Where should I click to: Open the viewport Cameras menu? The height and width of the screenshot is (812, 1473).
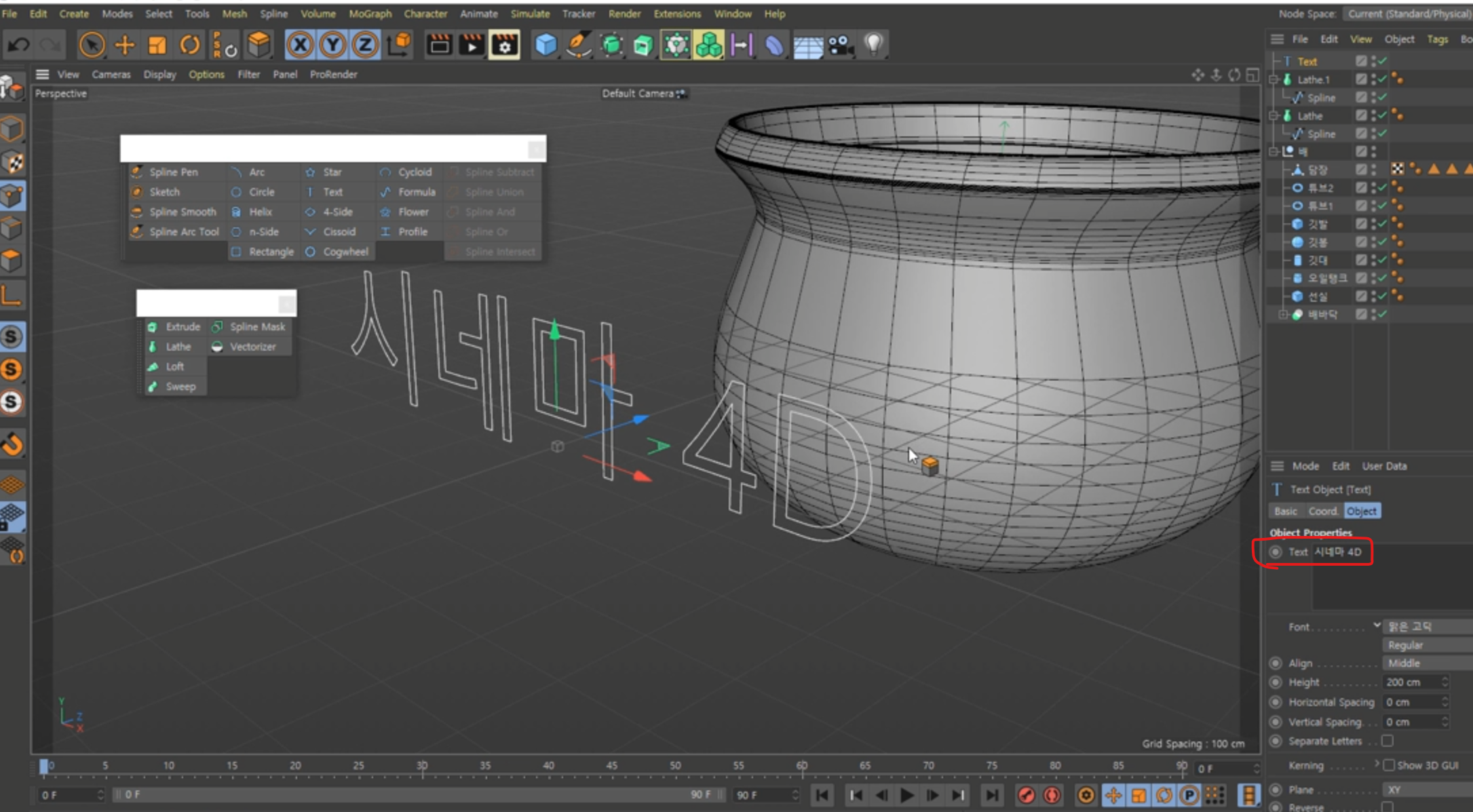coord(111,75)
